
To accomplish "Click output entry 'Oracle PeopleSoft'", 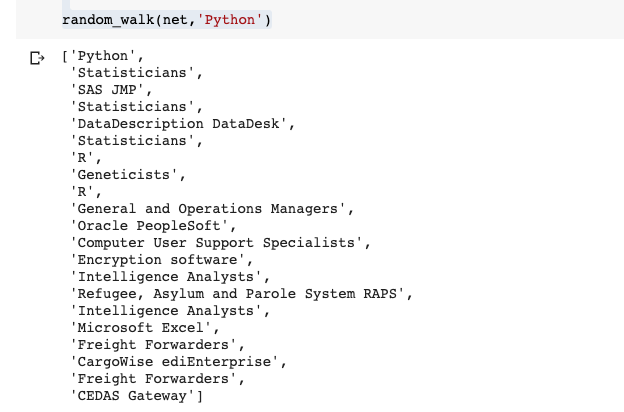I will pyautogui.click(x=149, y=226).
